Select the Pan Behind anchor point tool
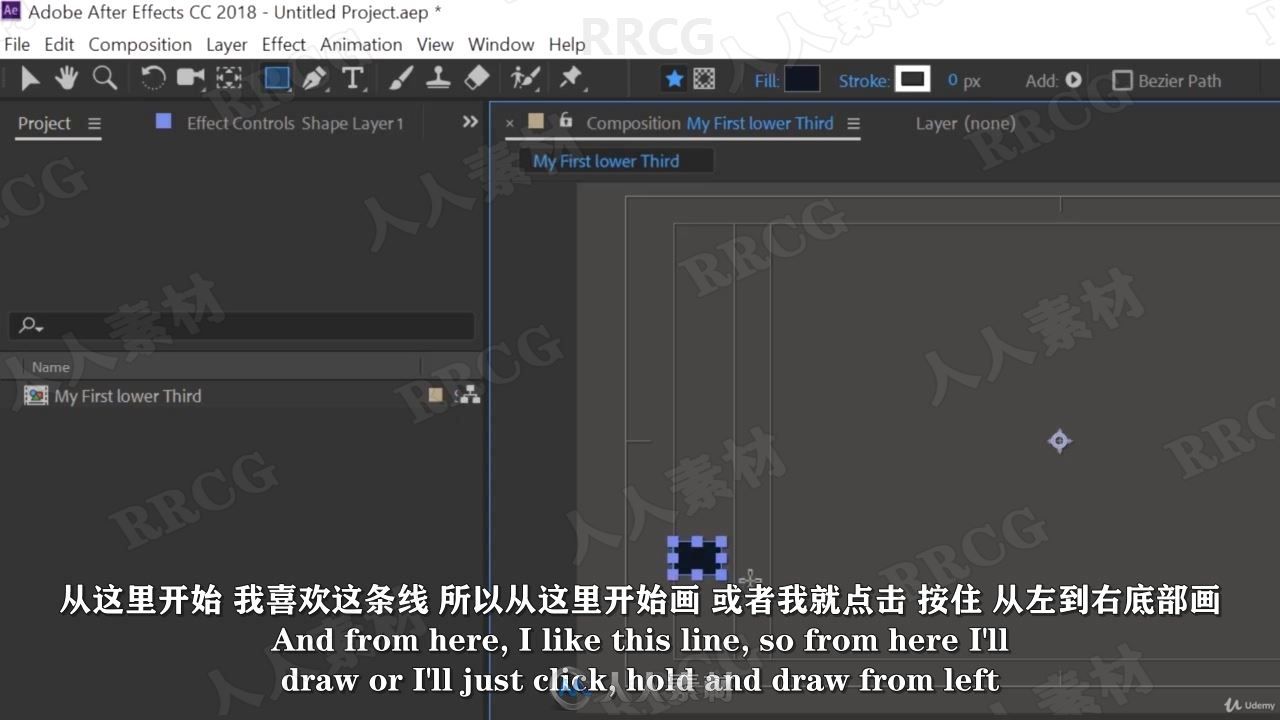 coord(229,79)
